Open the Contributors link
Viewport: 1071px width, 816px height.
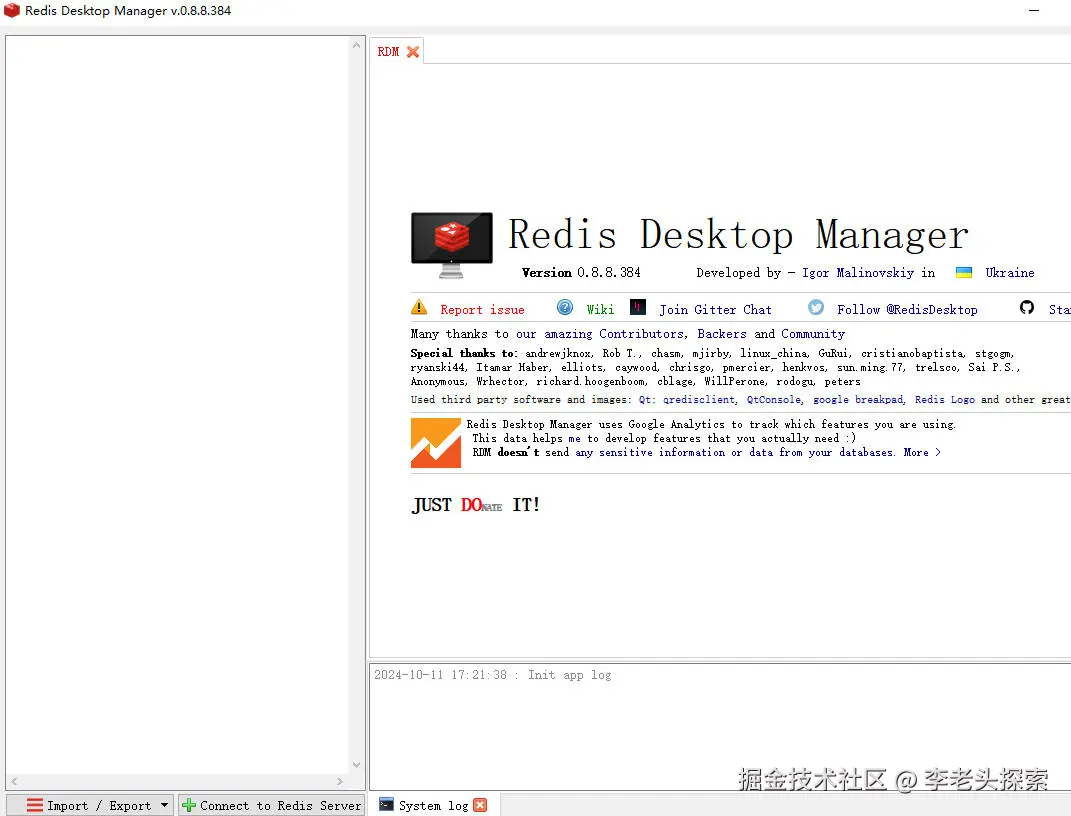pos(641,334)
